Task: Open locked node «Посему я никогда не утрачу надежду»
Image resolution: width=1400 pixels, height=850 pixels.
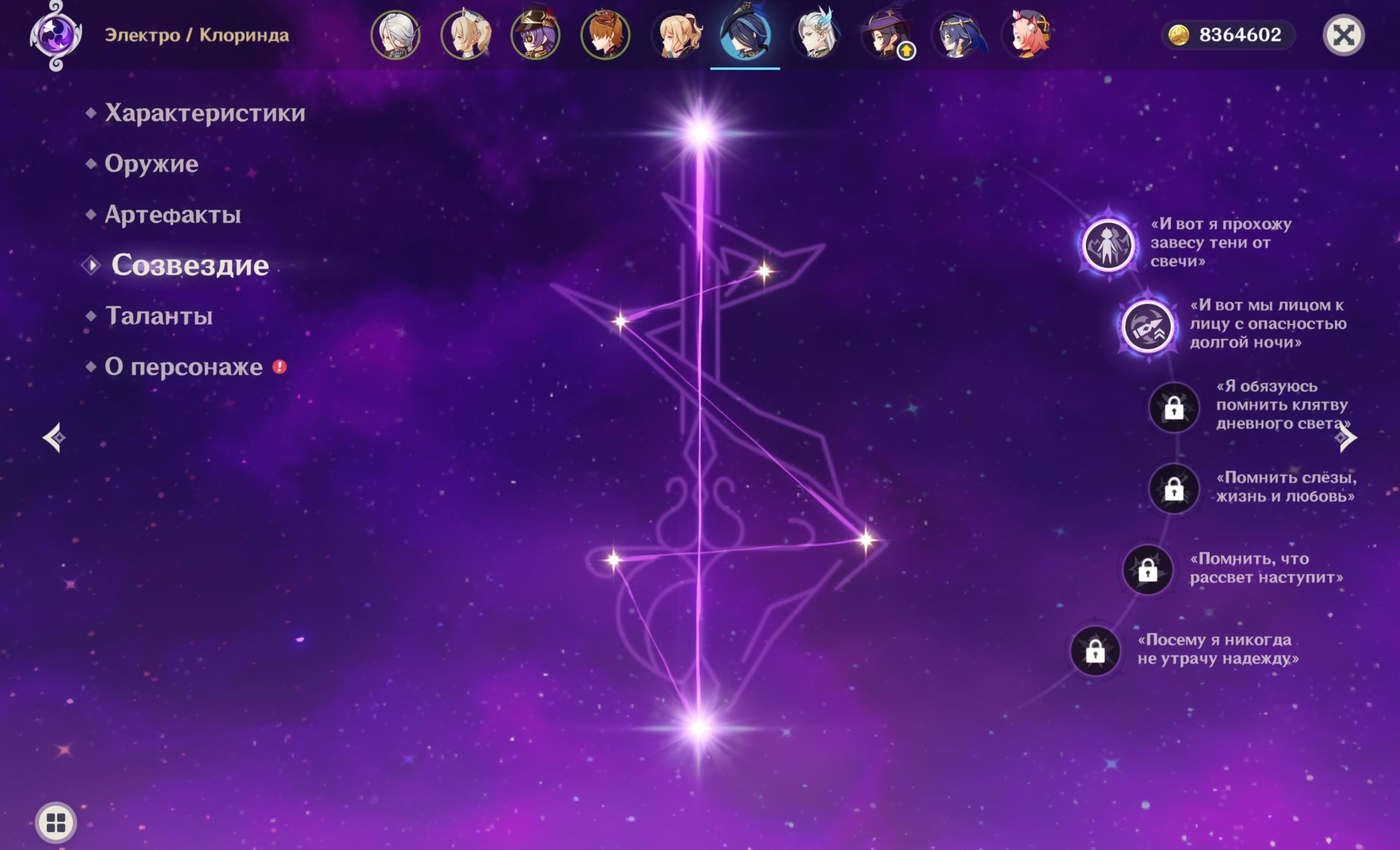Action: [x=1095, y=651]
